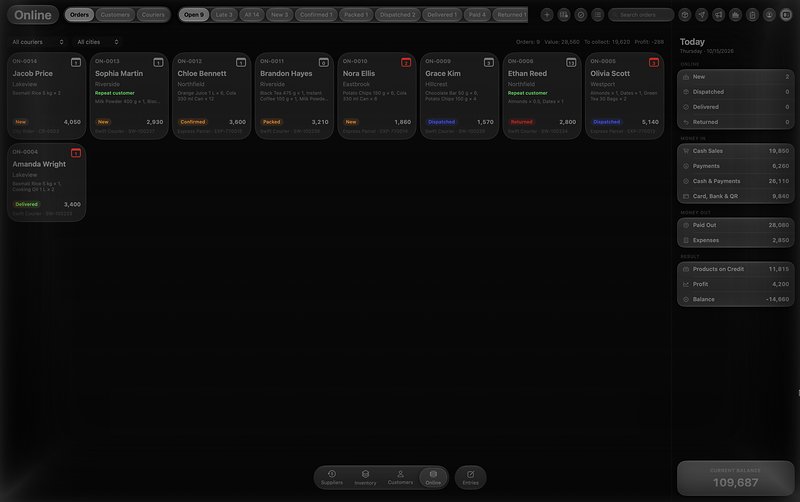Viewport: 800px width, 502px height.
Task: Click the Delivered badge on Amanda Wright's card
Action: [27, 204]
